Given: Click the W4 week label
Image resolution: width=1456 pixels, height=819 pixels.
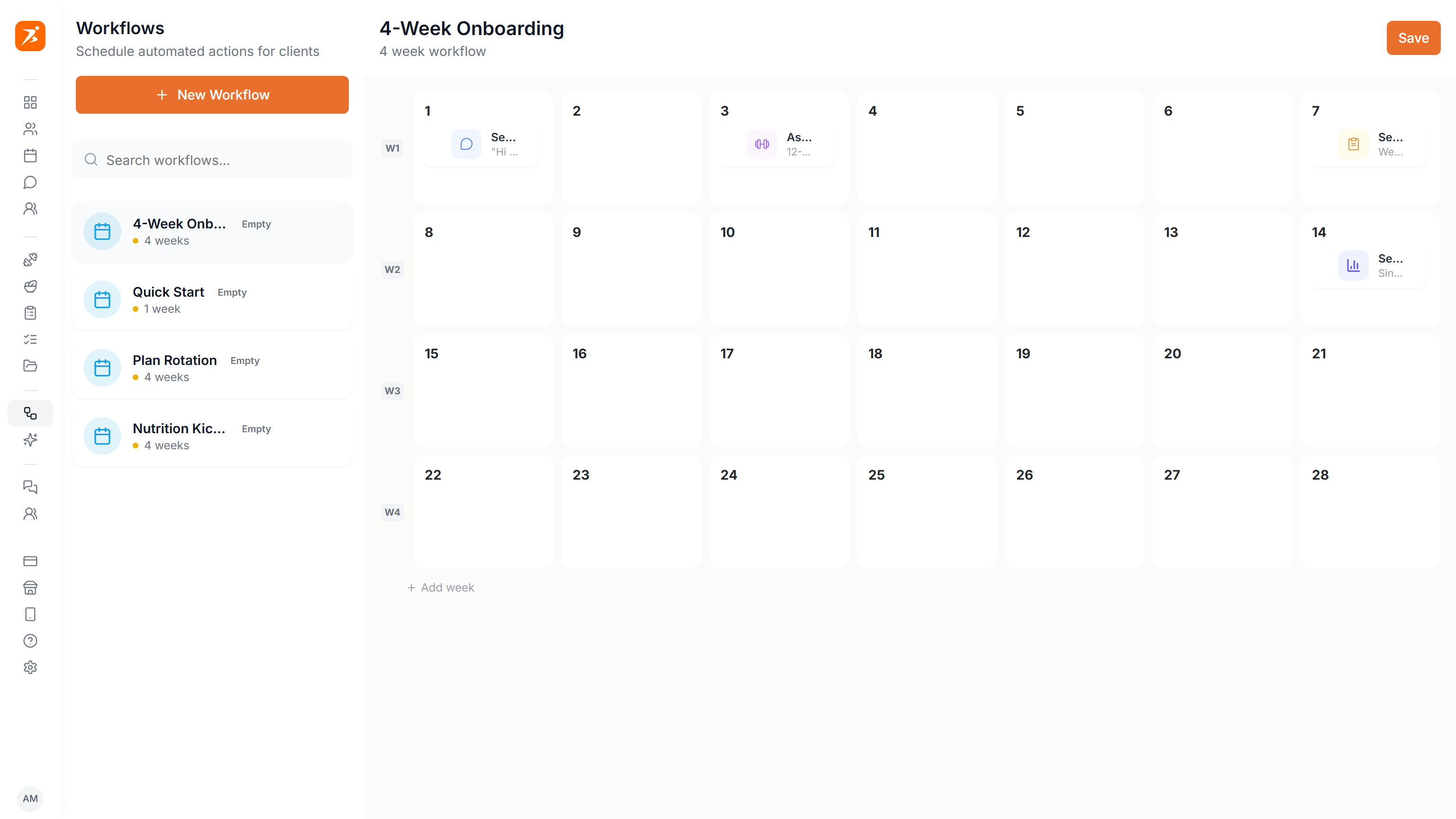Looking at the screenshot, I should click(392, 512).
